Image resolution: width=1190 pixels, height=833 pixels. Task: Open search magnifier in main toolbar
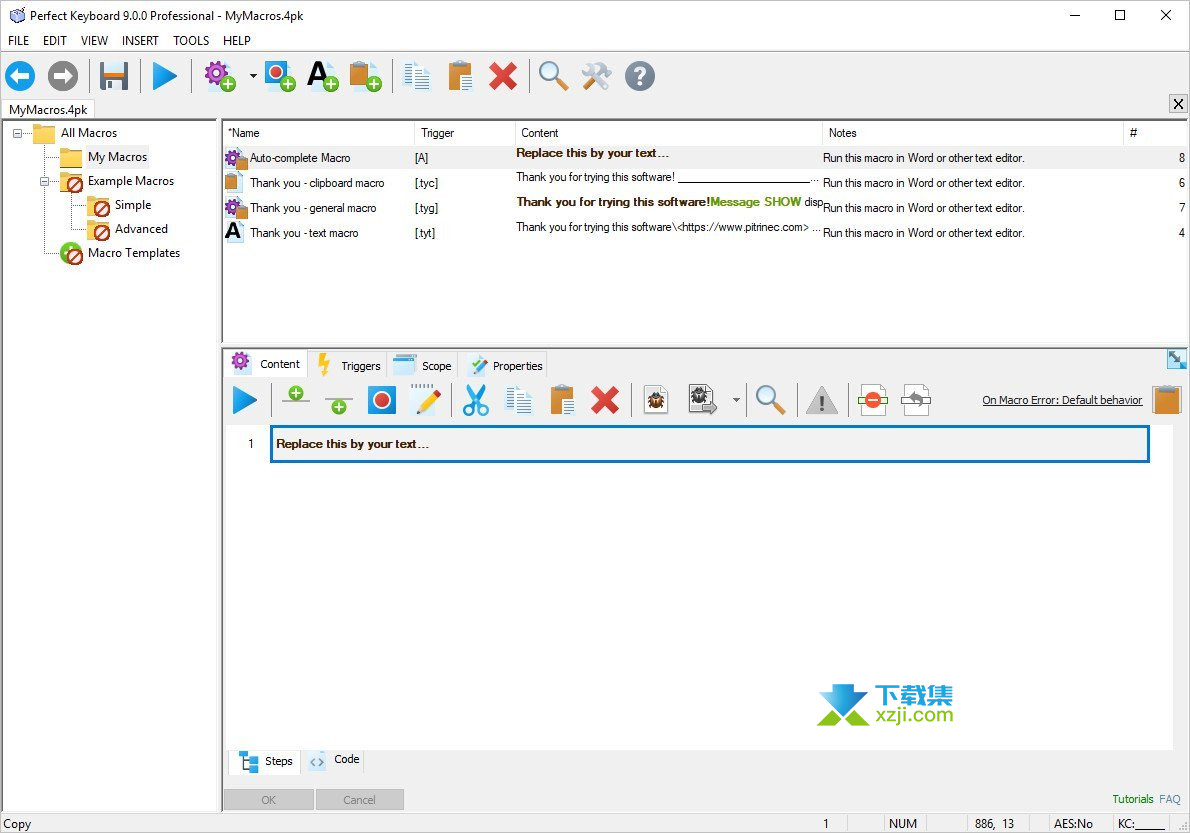click(553, 76)
